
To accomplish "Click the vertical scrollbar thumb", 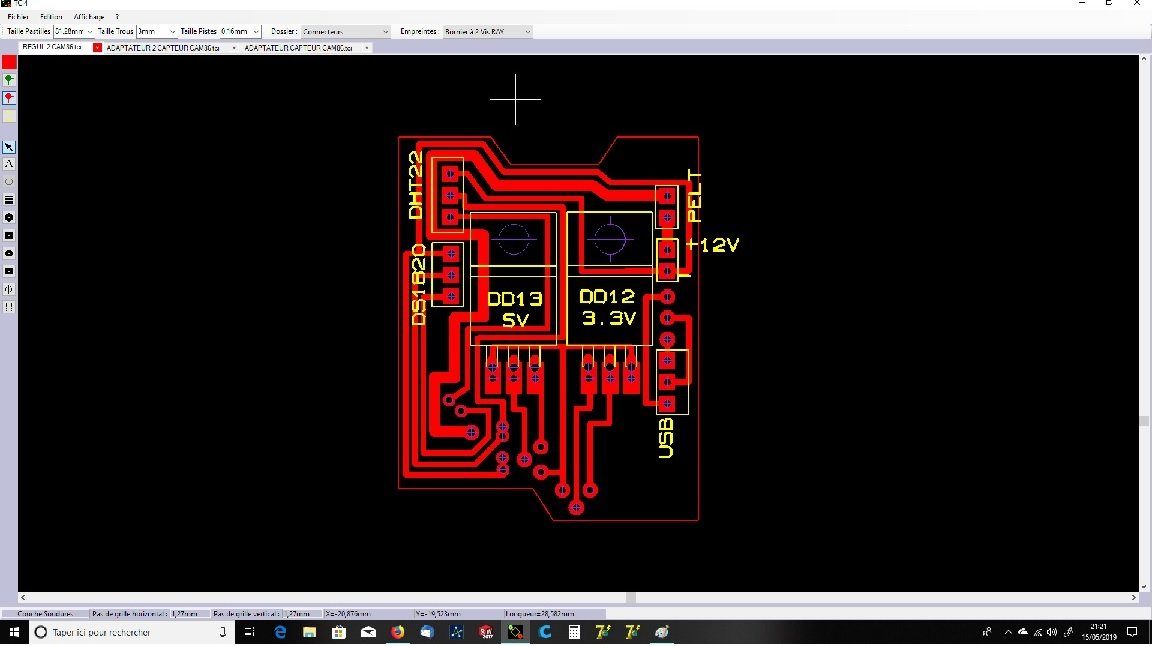I will [1145, 421].
